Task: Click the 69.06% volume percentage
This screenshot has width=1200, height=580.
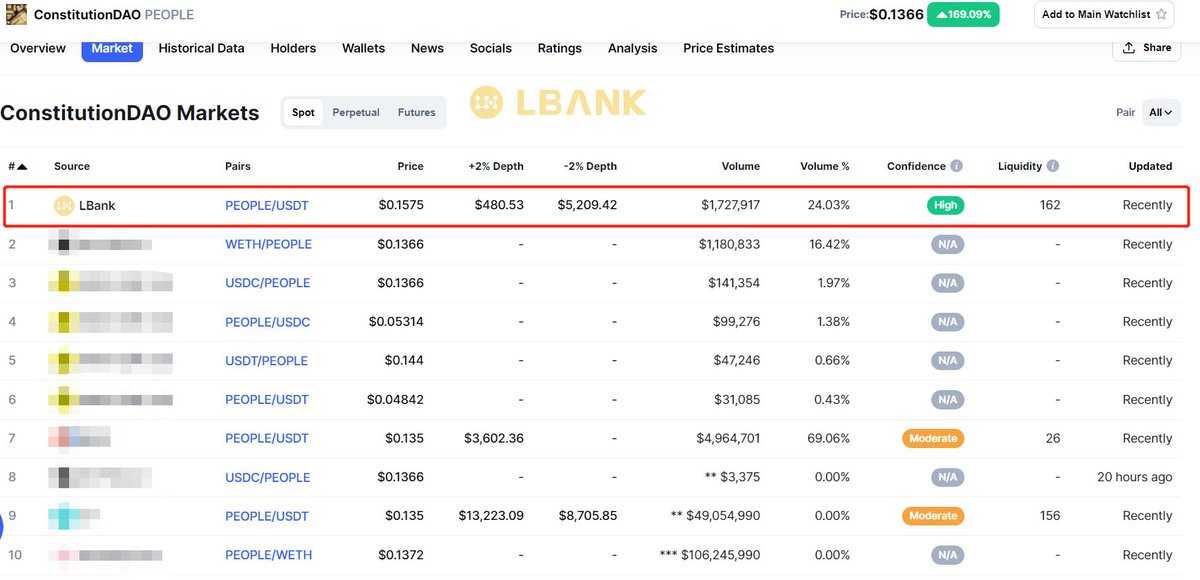Action: point(828,438)
